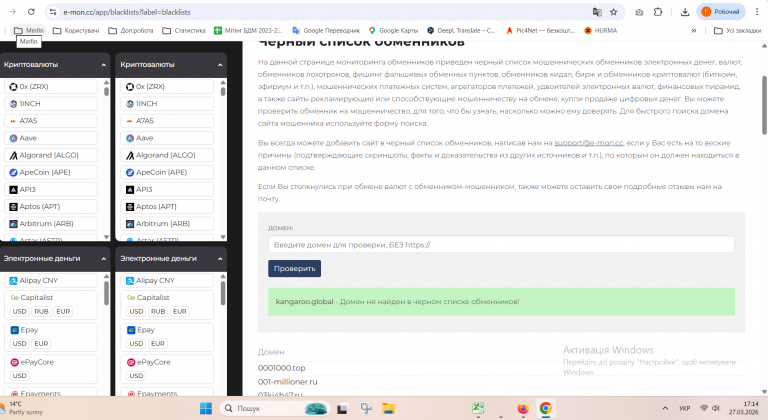Select Algorand (ALGO) in the right crypto list
768x420 pixels.
click(168, 155)
